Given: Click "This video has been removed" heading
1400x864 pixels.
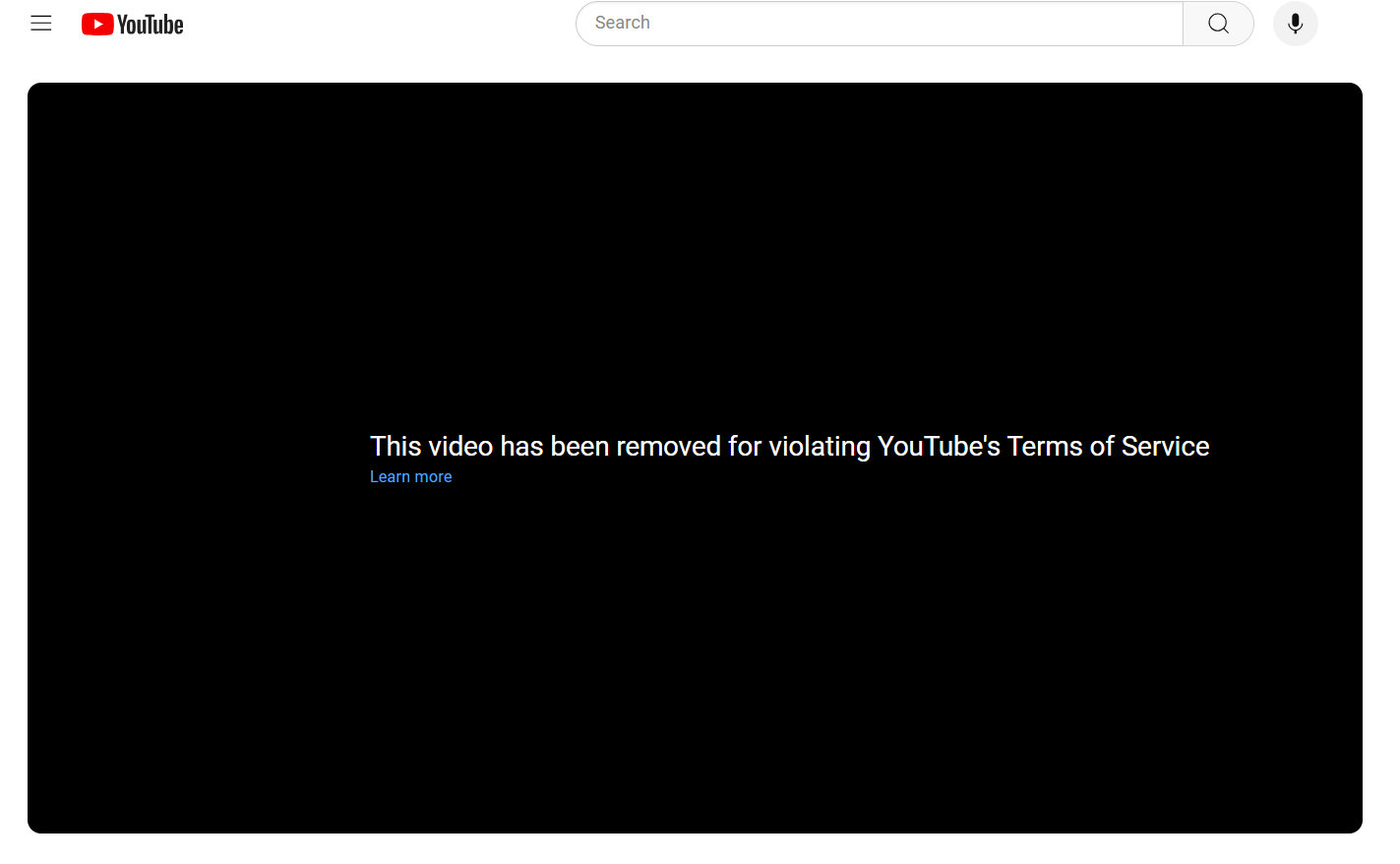Looking at the screenshot, I should (x=553, y=447).
